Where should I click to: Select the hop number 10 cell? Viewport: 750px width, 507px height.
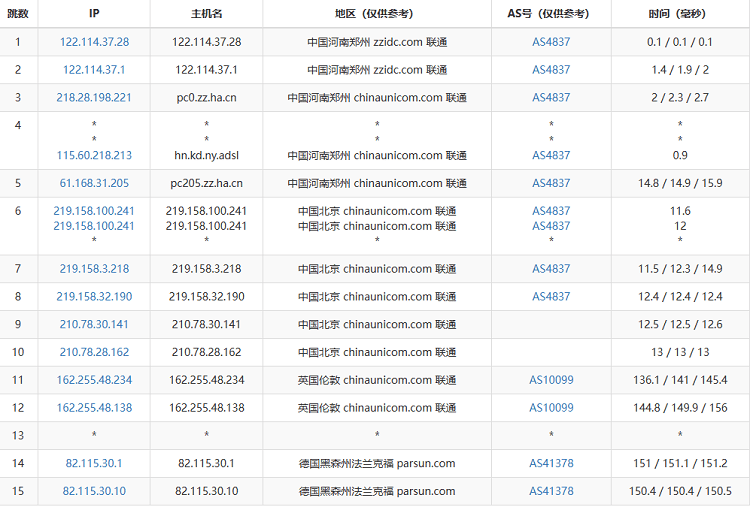coord(18,352)
